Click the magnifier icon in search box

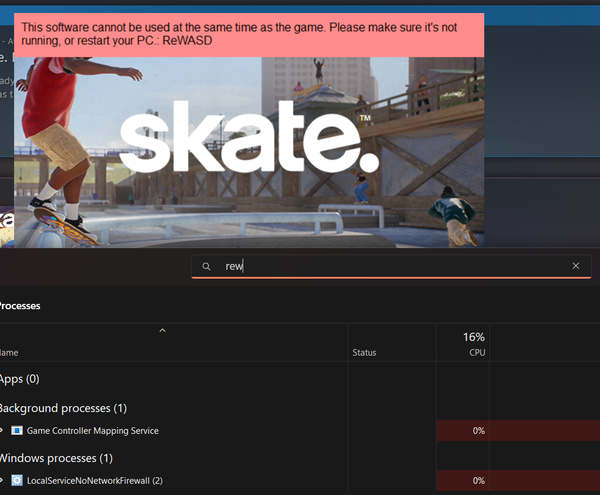pos(206,266)
